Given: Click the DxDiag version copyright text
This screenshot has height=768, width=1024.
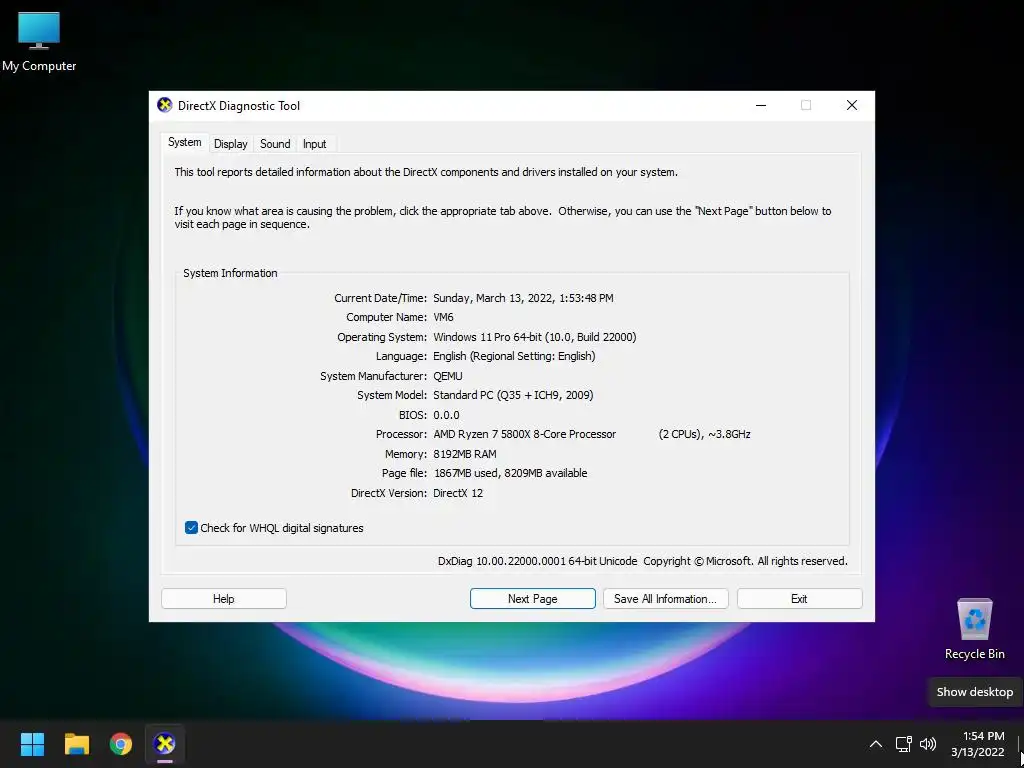Looking at the screenshot, I should tap(643, 561).
